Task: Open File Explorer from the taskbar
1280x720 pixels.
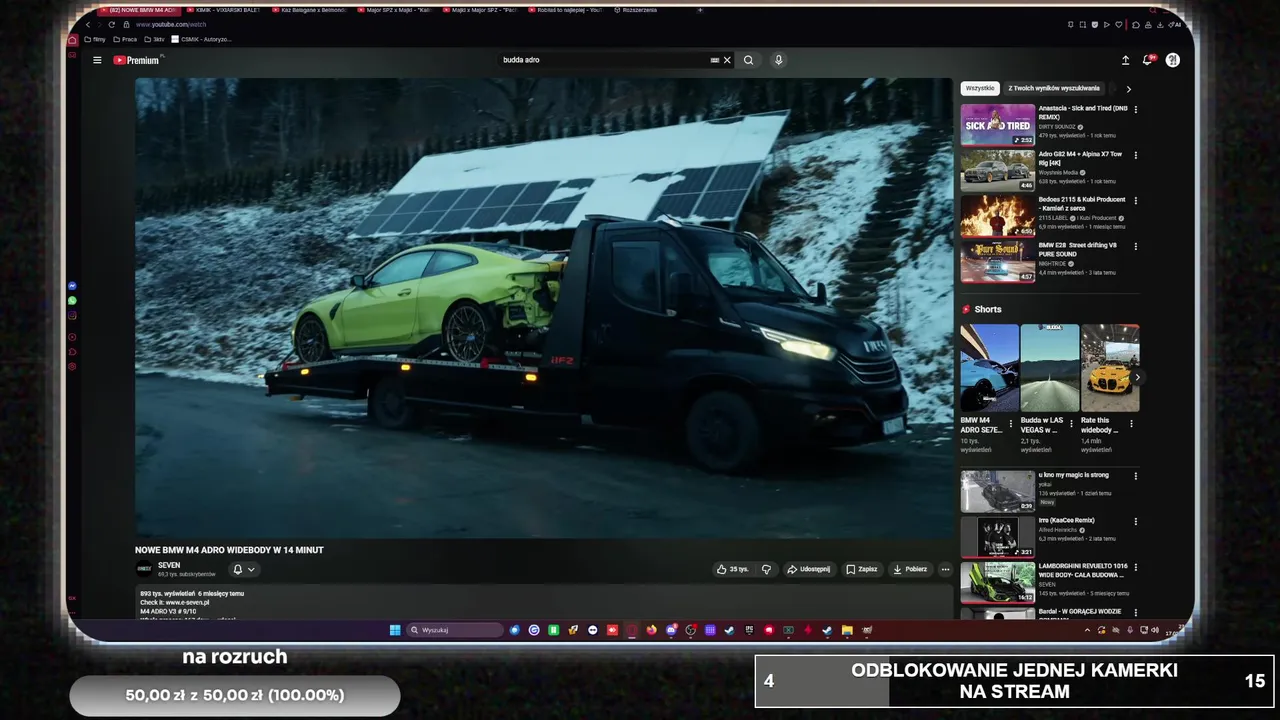Action: tap(847, 630)
